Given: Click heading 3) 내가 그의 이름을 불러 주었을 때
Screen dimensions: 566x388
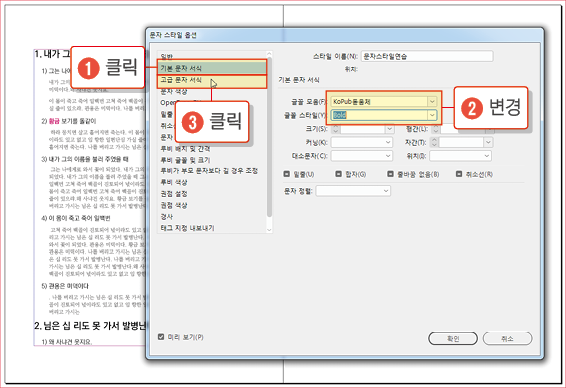Looking at the screenshot, I should tap(84, 159).
